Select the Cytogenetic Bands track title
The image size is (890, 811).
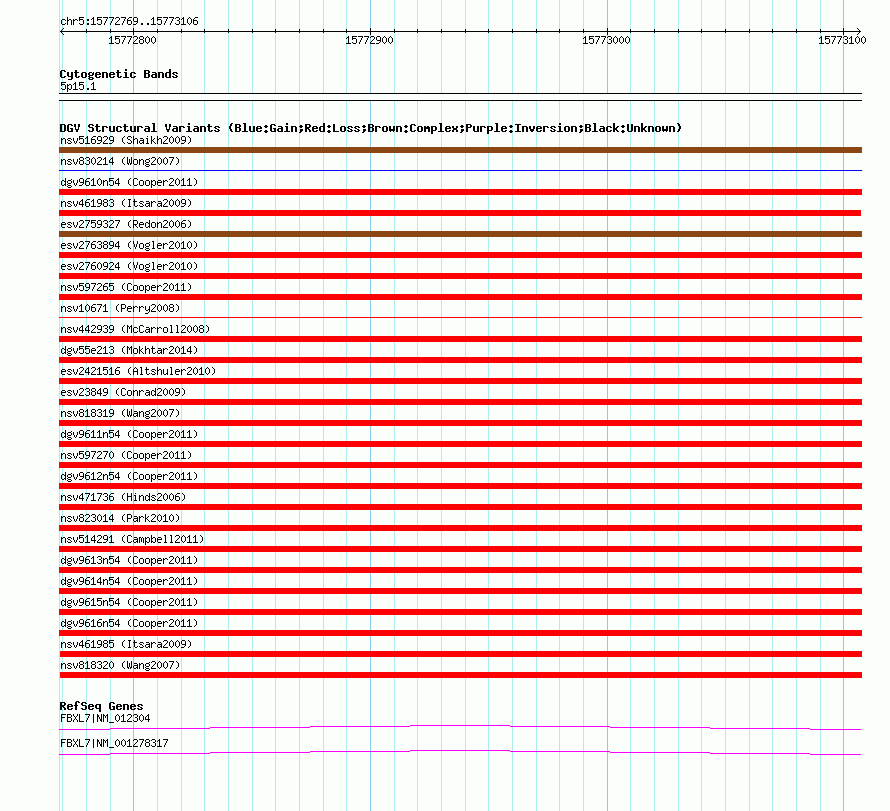coord(119,74)
